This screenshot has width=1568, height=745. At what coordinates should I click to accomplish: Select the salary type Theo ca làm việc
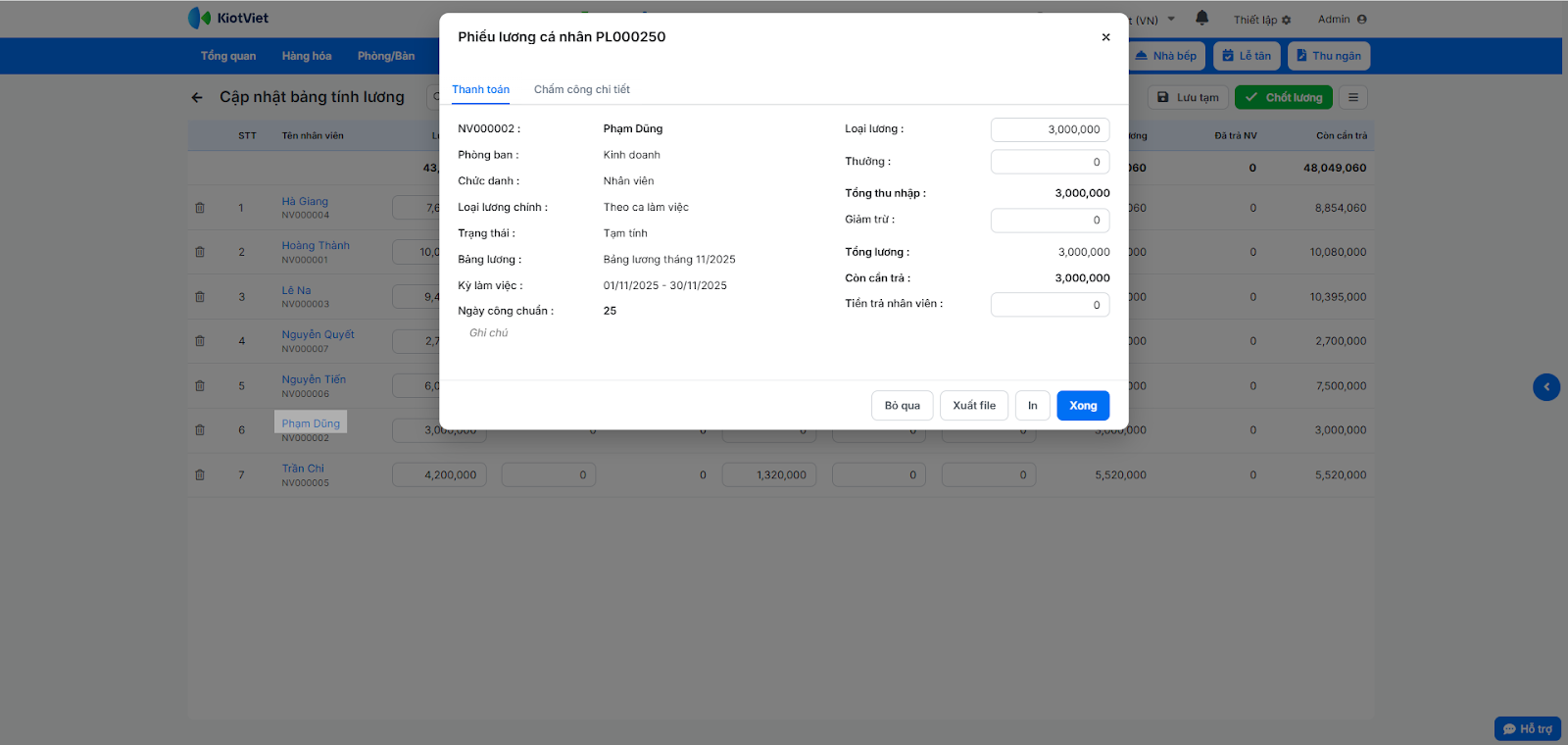coord(646,208)
